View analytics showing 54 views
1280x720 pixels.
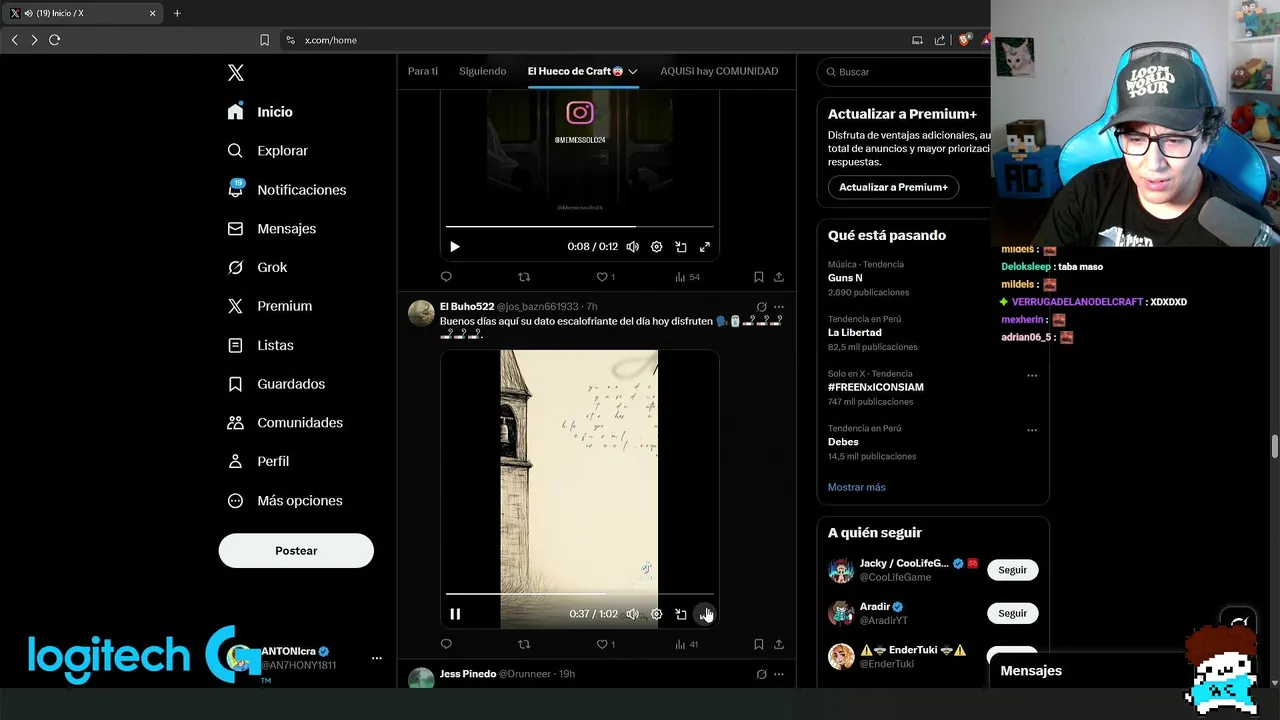687,277
